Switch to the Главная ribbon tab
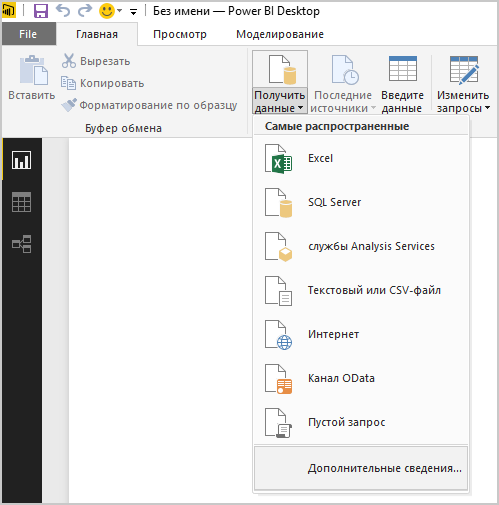Viewport: 499px width, 505px height. 97,34
